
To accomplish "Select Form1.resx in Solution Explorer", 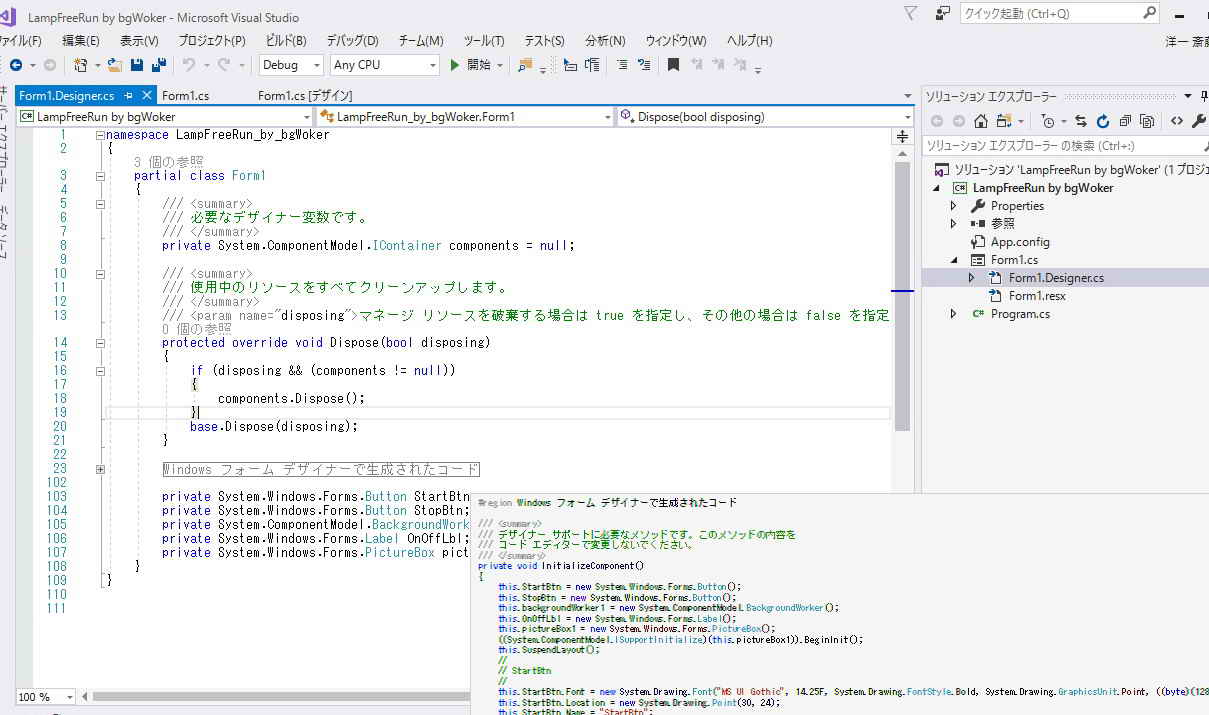I will click(x=1037, y=296).
